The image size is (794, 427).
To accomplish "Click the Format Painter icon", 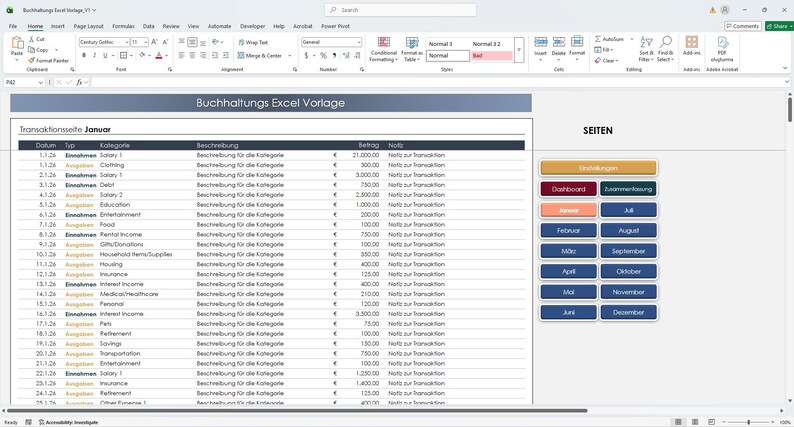I will tap(31, 60).
